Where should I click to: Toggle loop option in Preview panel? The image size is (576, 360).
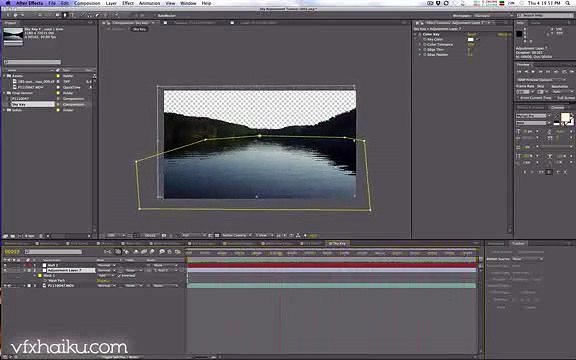pos(564,72)
